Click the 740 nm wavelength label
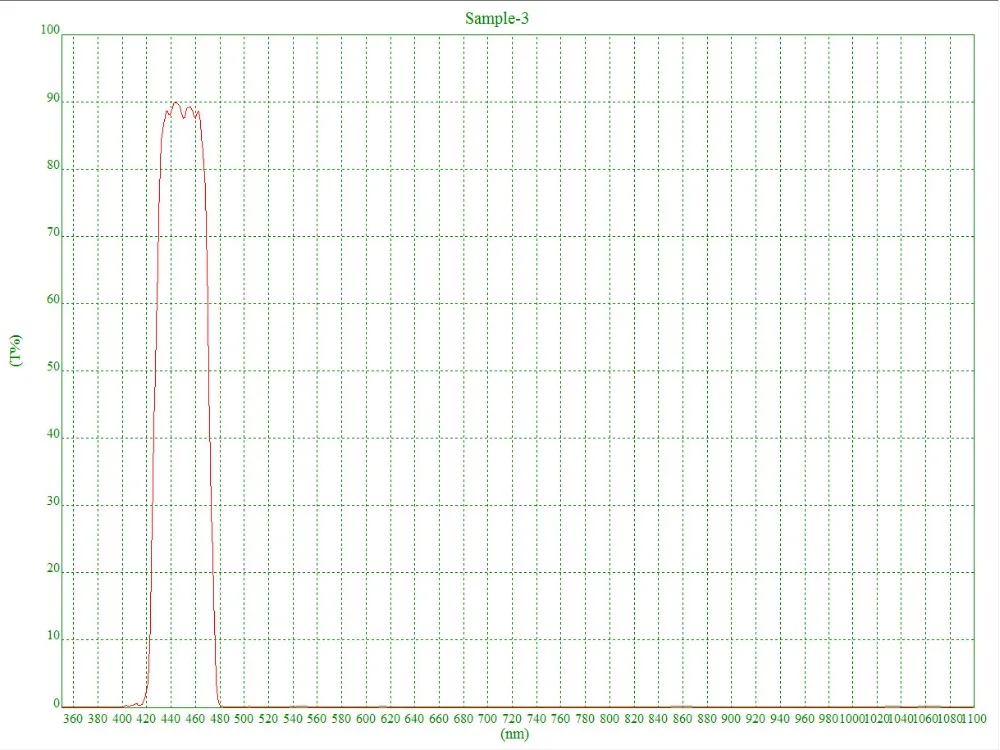The image size is (1000, 750). click(536, 719)
